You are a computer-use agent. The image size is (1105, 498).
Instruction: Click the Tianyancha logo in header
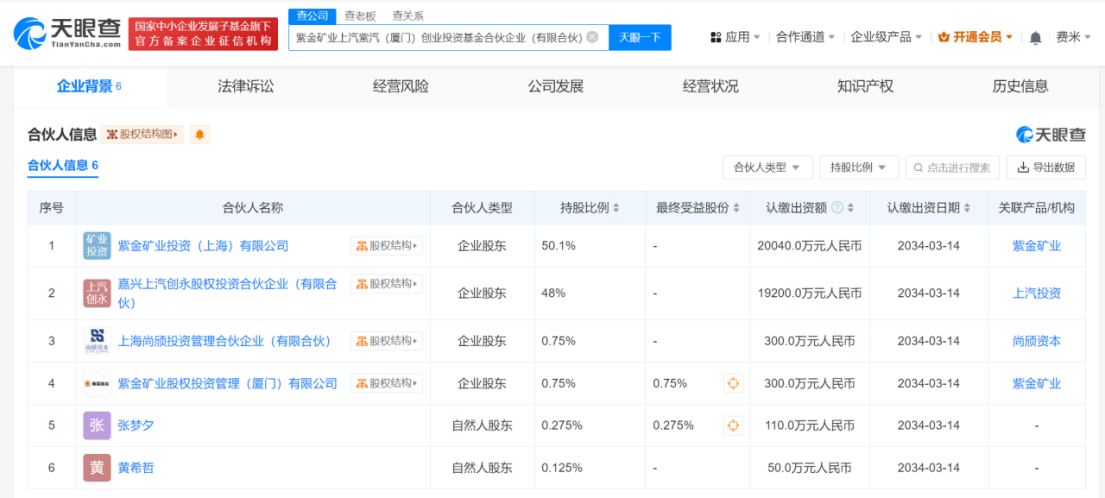click(68, 33)
